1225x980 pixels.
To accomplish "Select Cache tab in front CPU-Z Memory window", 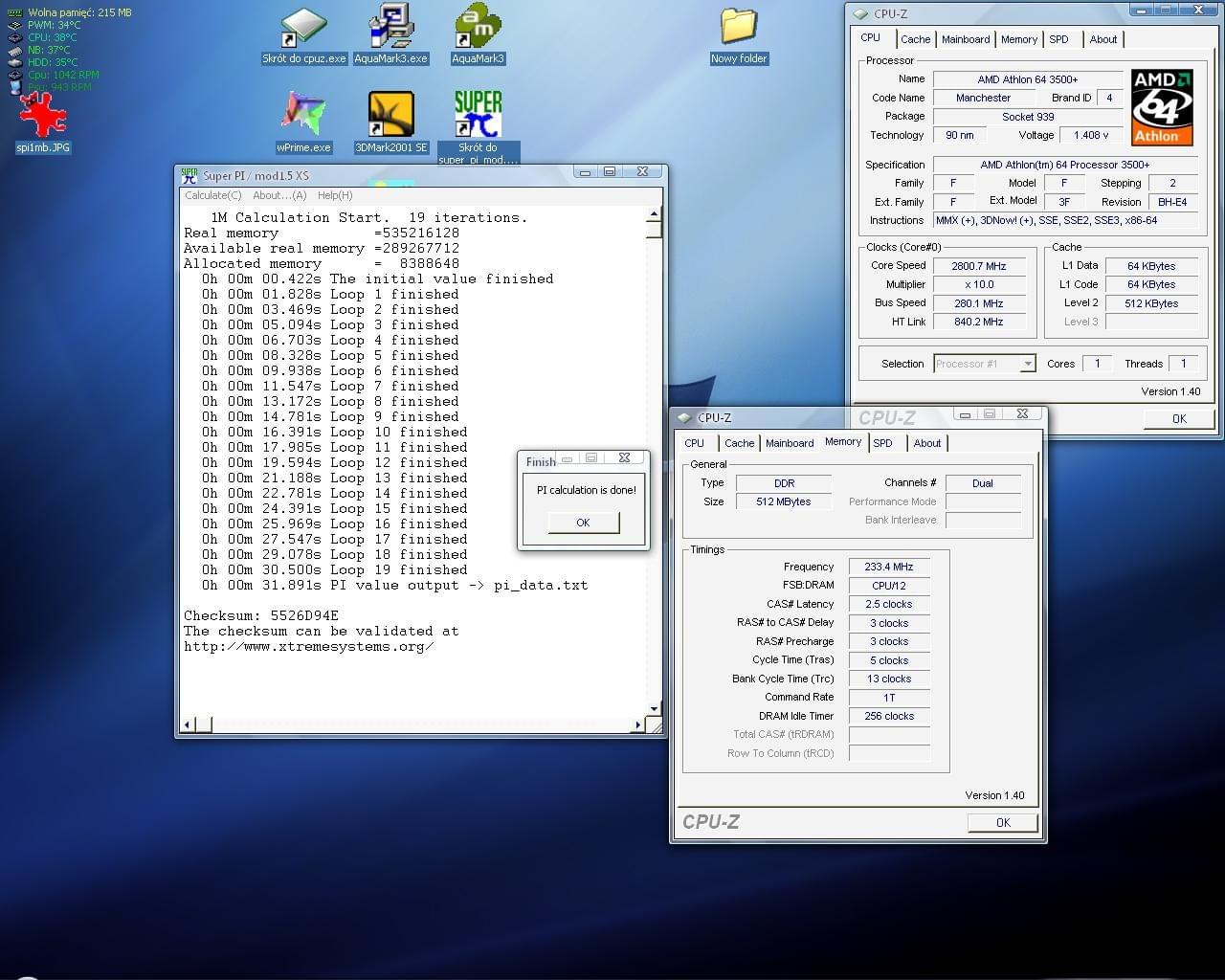I will coord(739,443).
